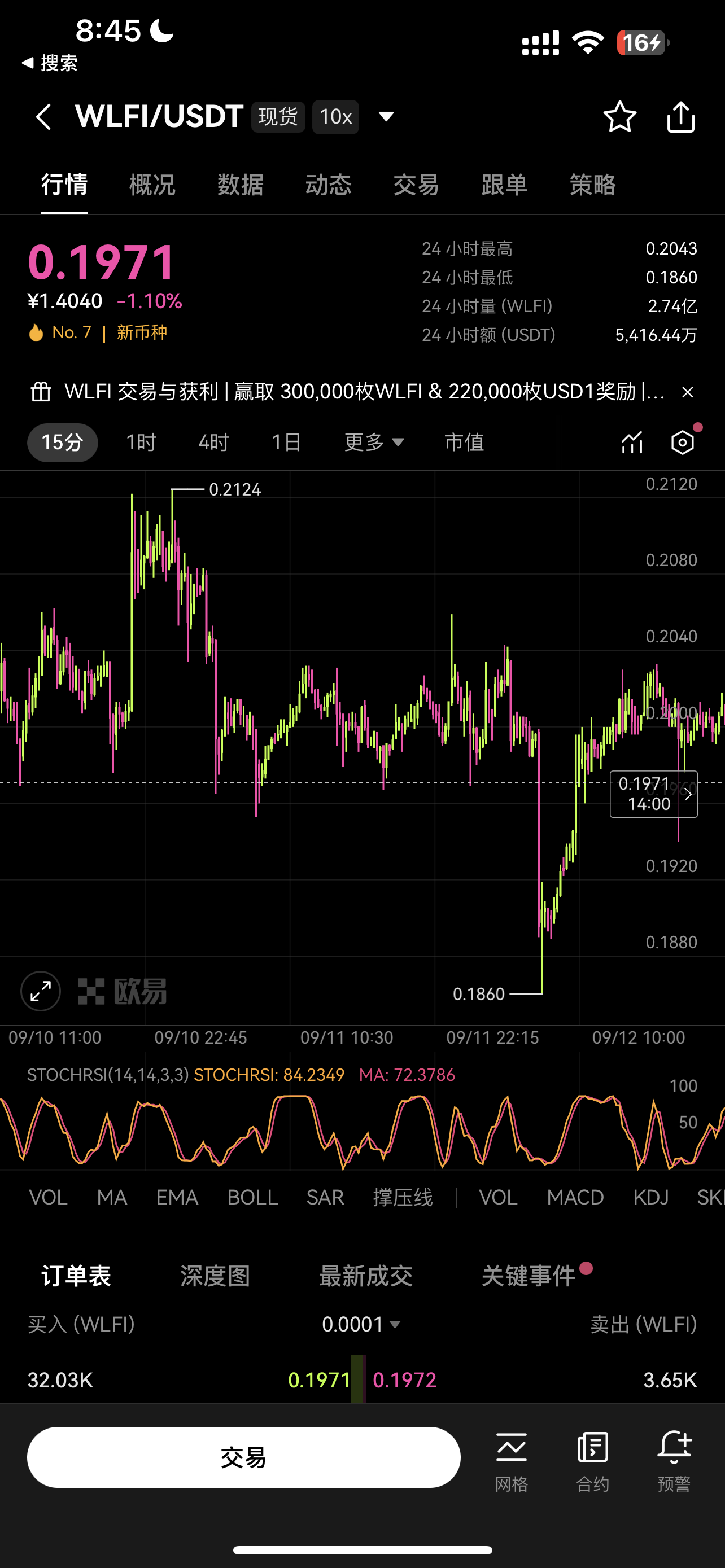Expand the trading pair dropdown arrow
The height and width of the screenshot is (1568, 725).
[386, 117]
